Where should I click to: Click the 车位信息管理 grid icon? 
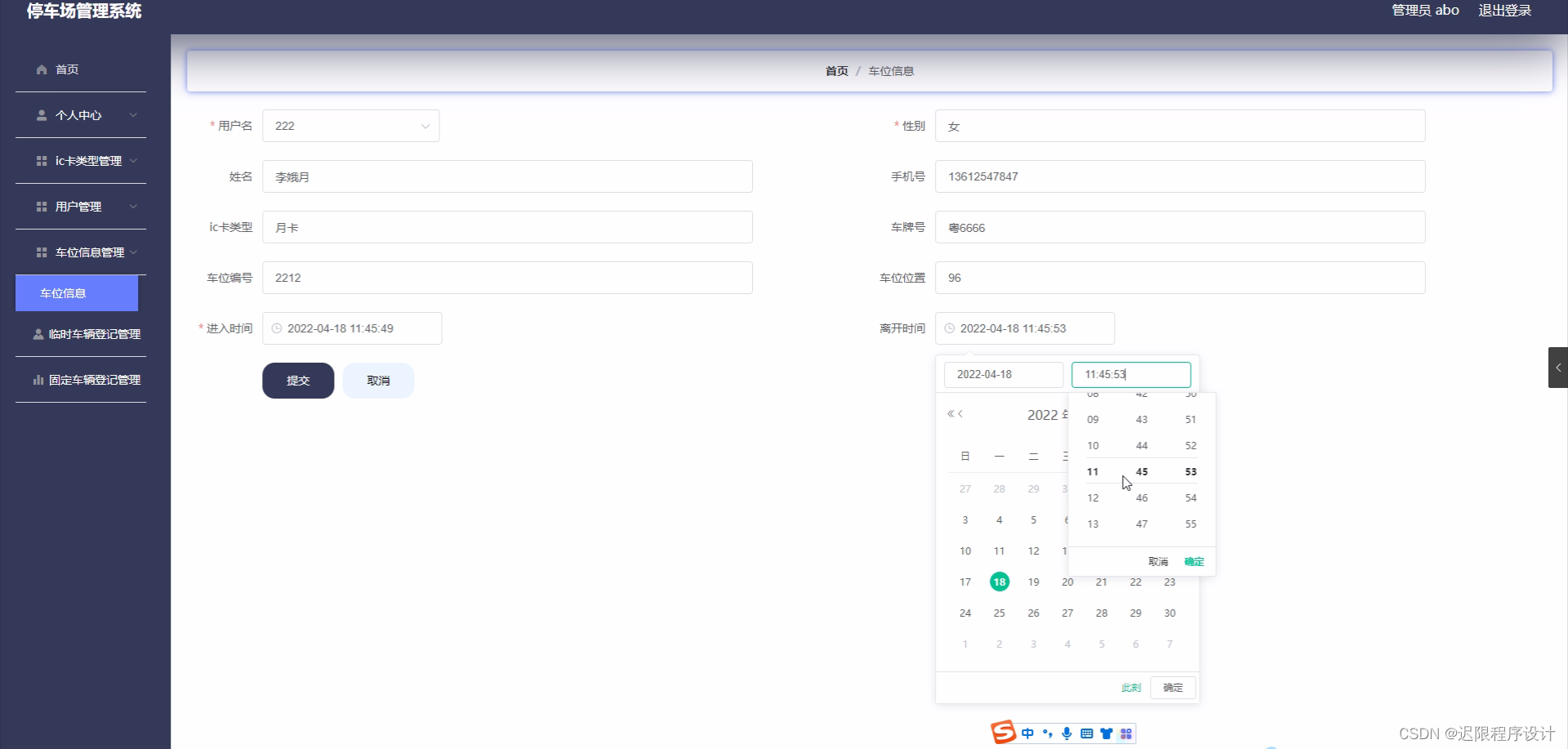42,252
